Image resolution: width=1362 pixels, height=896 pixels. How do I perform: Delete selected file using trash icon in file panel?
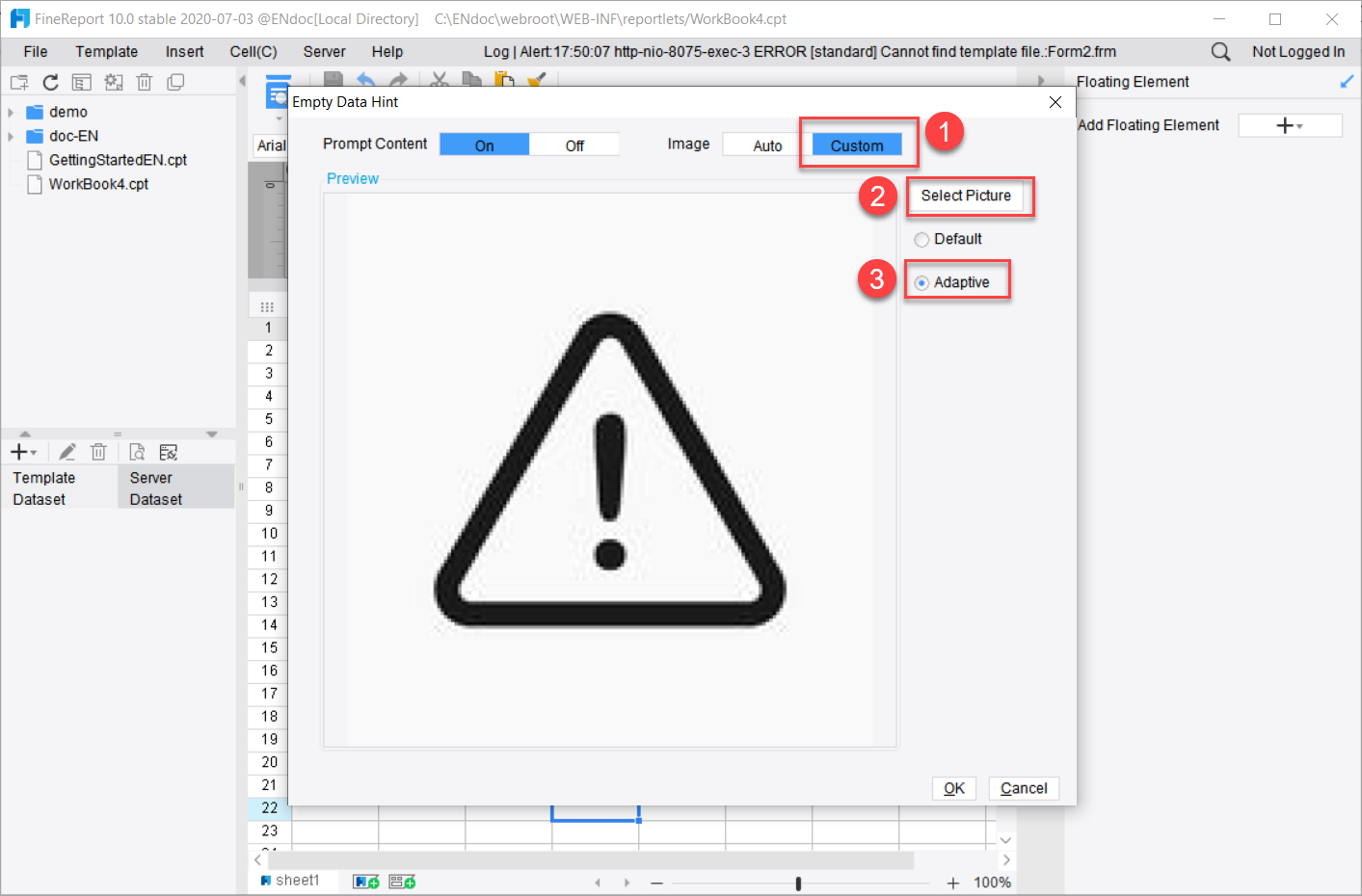[x=145, y=83]
